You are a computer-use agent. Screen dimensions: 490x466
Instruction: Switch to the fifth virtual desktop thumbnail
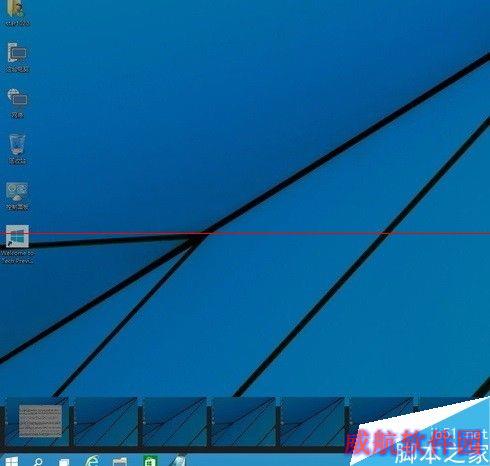312,422
